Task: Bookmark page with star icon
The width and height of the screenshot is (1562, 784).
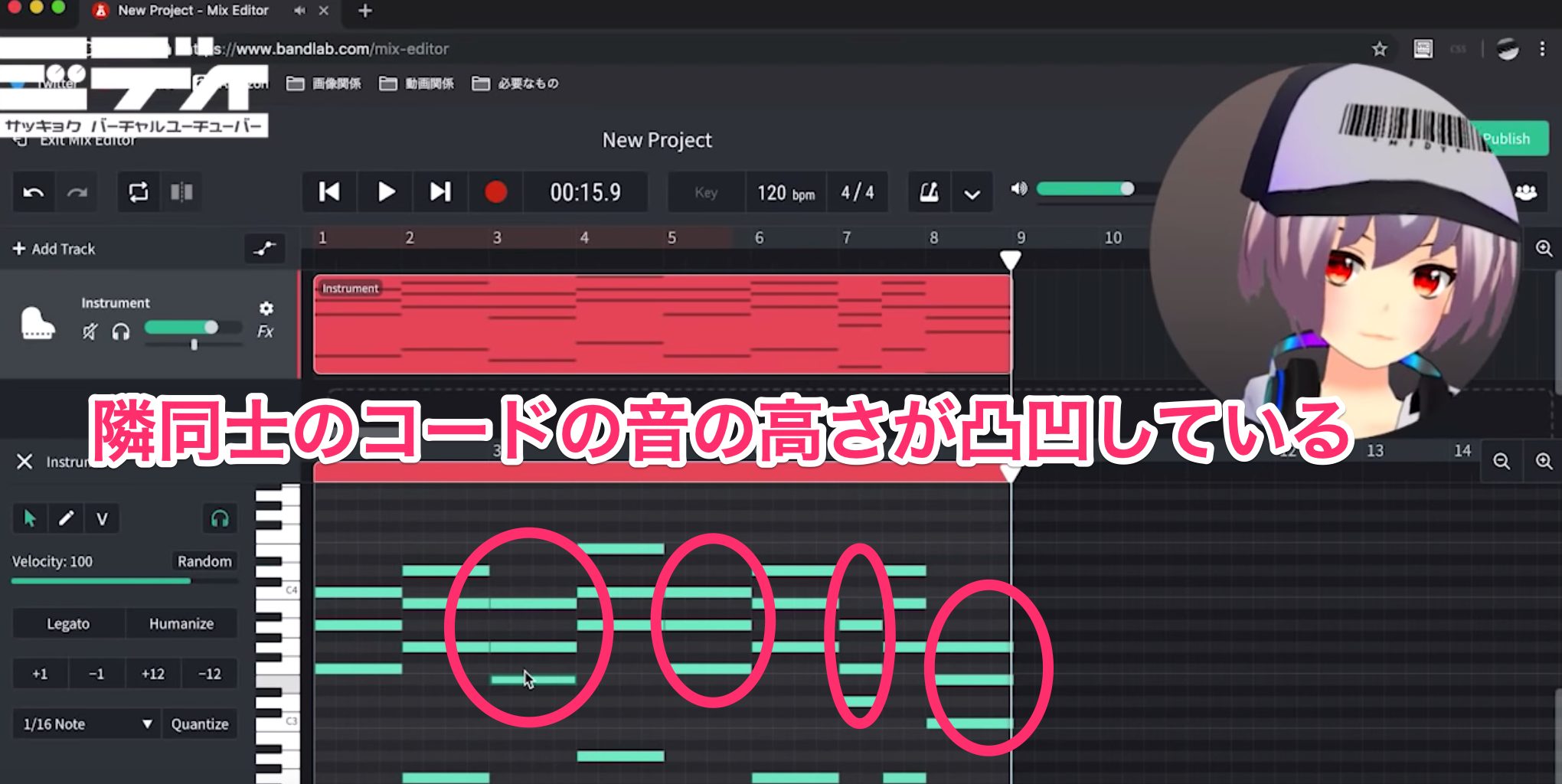Action: 1379,49
